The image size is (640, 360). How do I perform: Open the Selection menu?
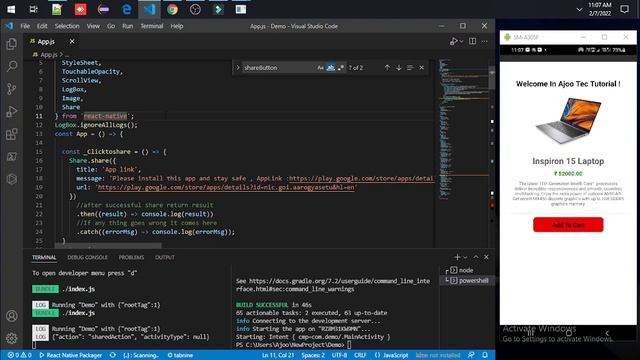coord(67,26)
